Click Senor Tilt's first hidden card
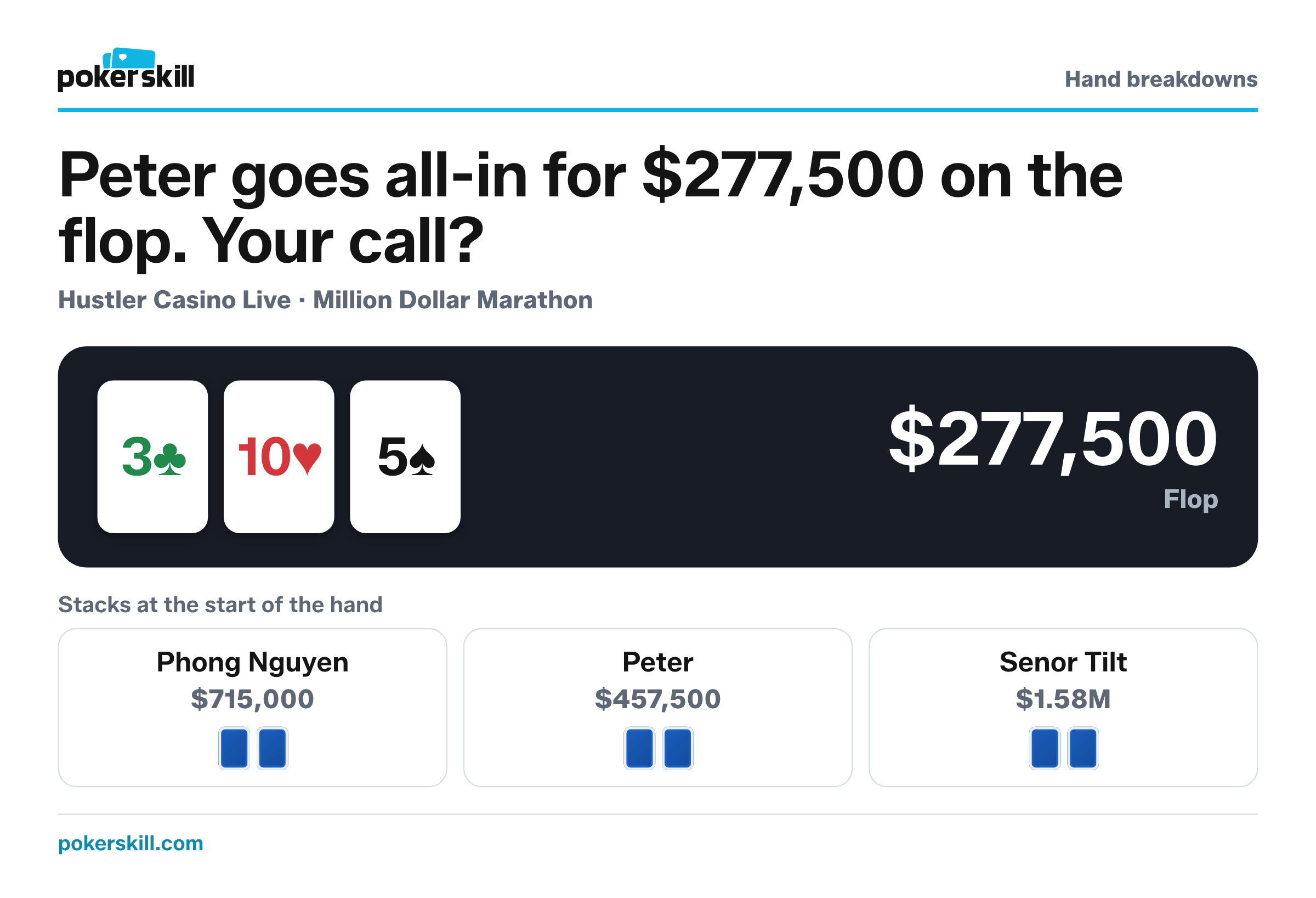This screenshot has width=1316, height=898. click(x=1045, y=748)
